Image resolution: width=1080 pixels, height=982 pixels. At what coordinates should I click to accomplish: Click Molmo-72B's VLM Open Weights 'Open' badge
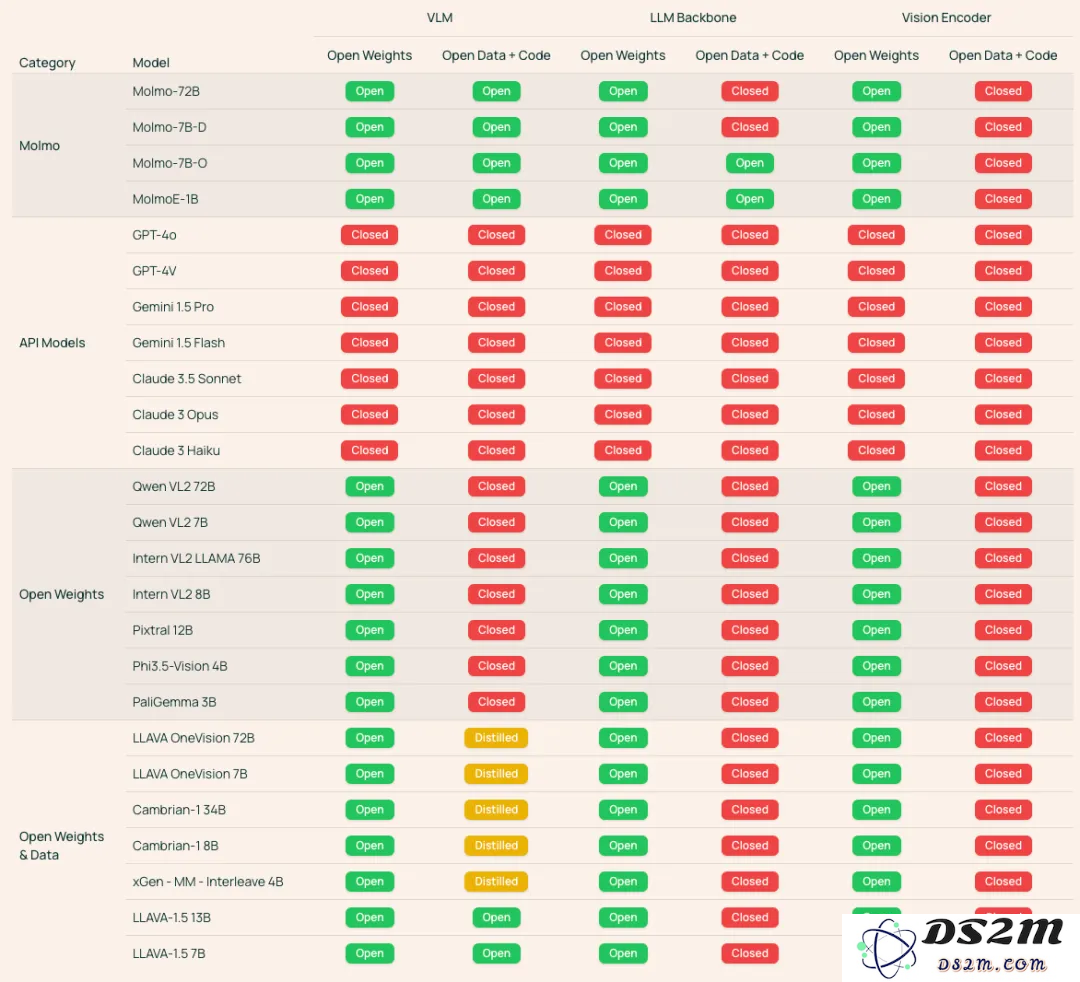click(370, 91)
